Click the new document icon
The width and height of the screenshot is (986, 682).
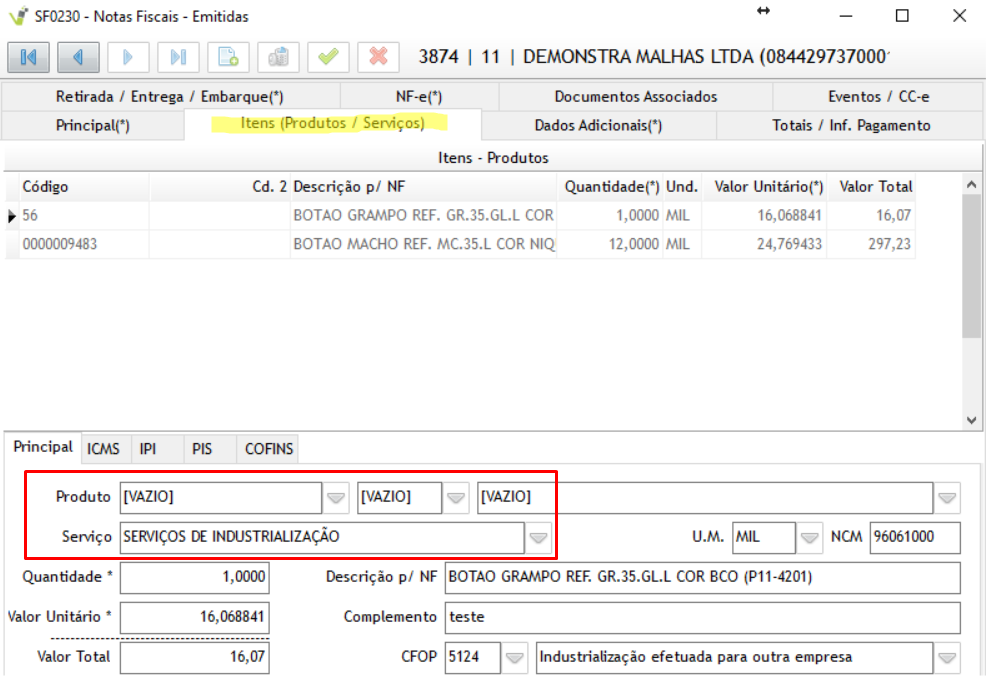[x=228, y=57]
